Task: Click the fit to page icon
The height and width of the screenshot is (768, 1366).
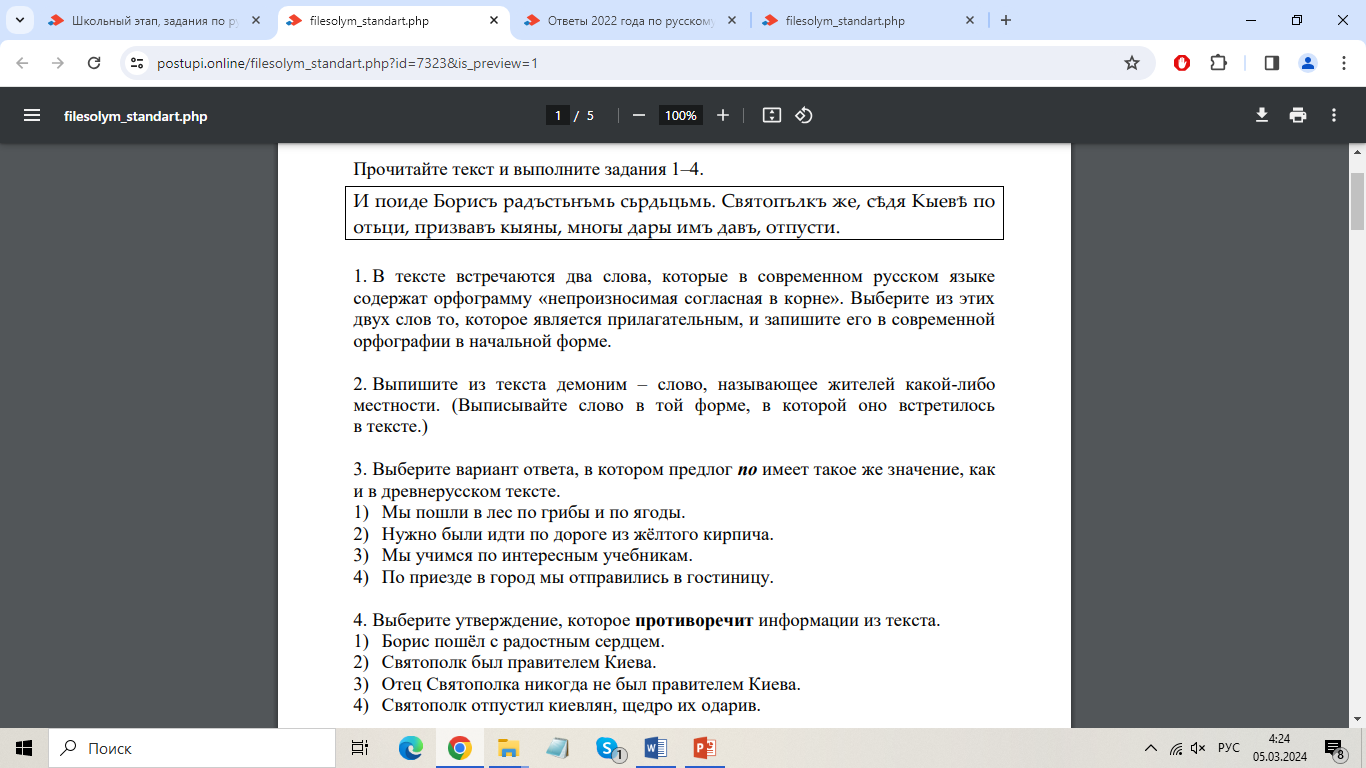Action: pos(771,115)
